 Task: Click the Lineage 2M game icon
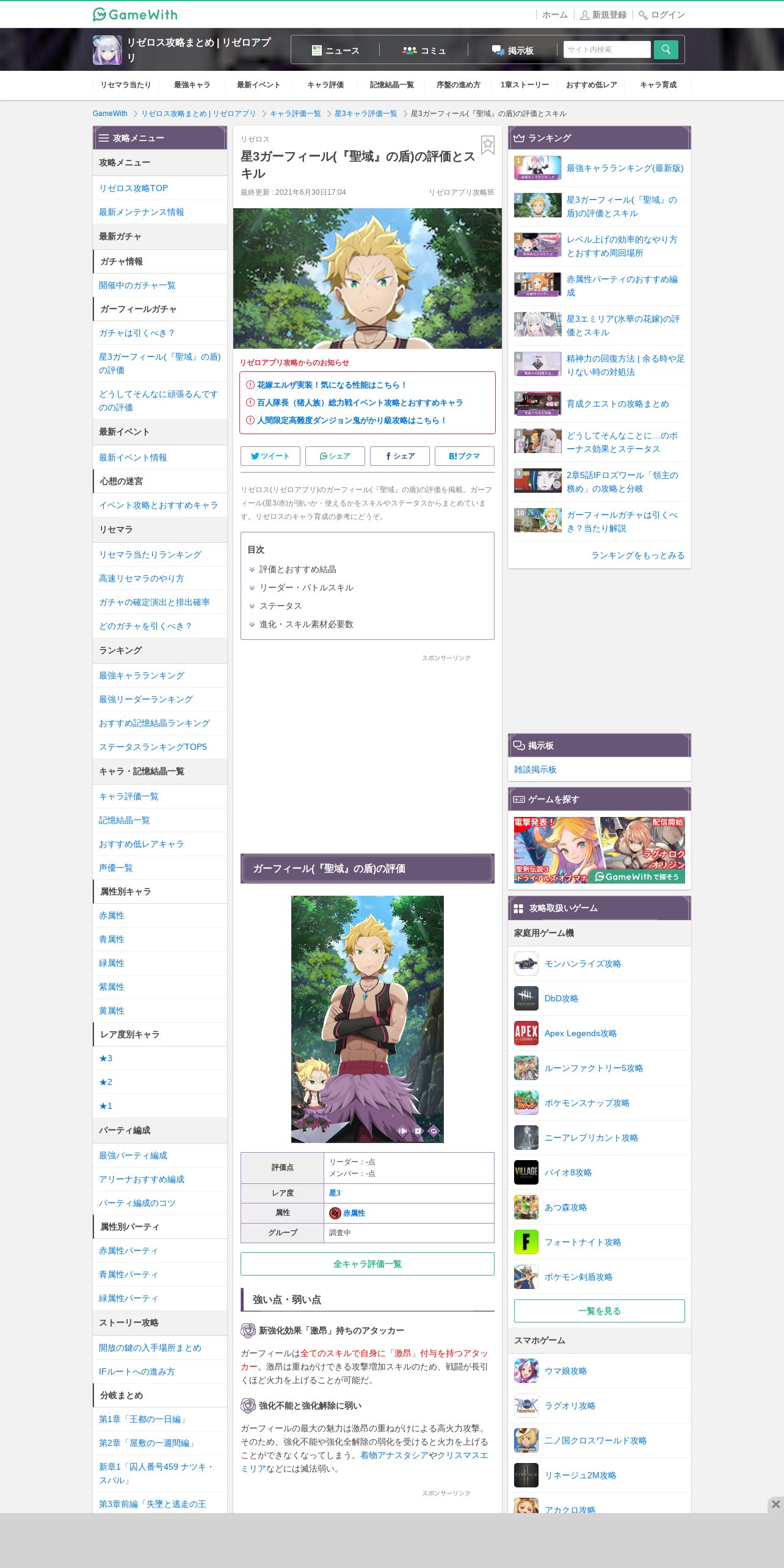coord(526,1475)
